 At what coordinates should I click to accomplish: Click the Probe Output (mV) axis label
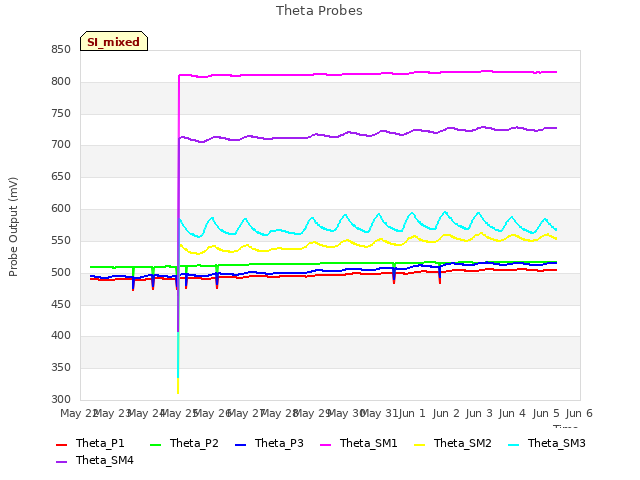coord(13,227)
